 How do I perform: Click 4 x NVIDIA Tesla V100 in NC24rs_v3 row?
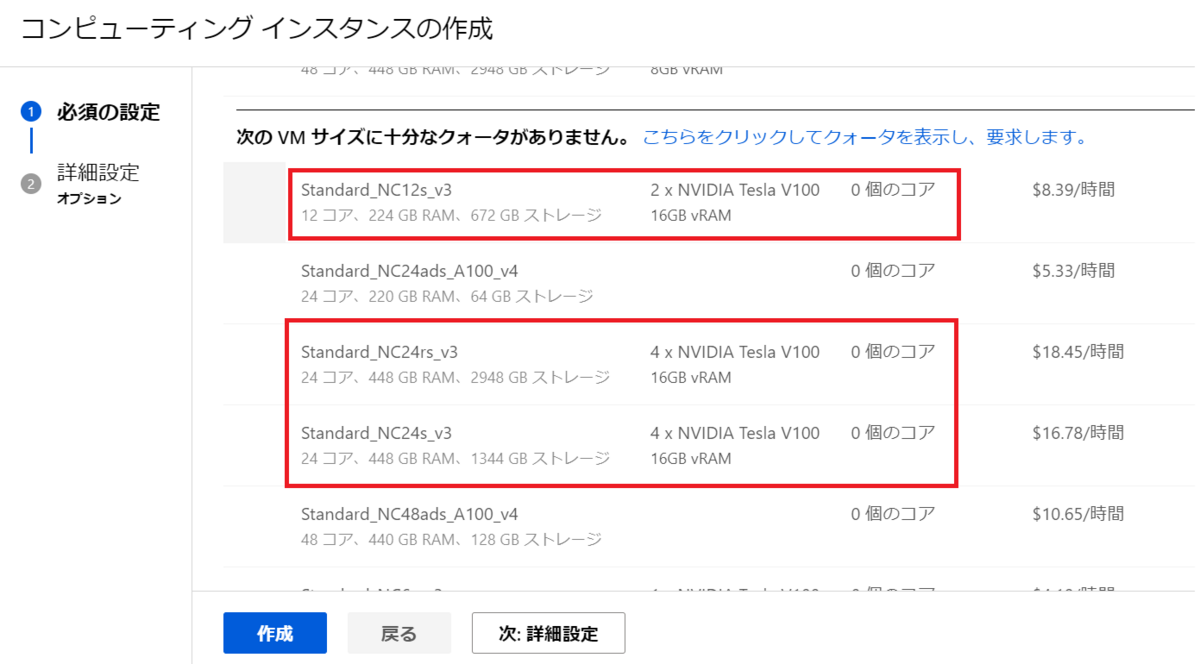(x=735, y=351)
